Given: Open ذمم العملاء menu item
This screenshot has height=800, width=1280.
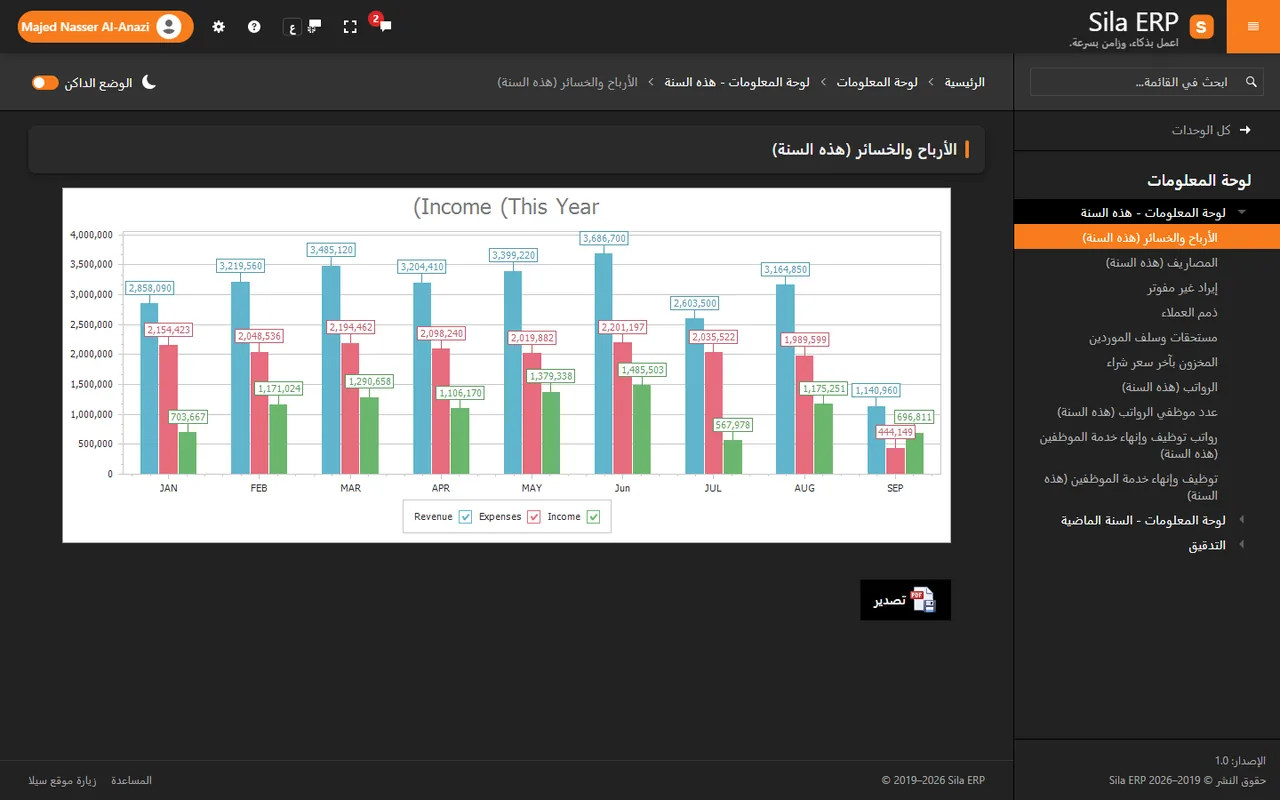Looking at the screenshot, I should [1147, 312].
